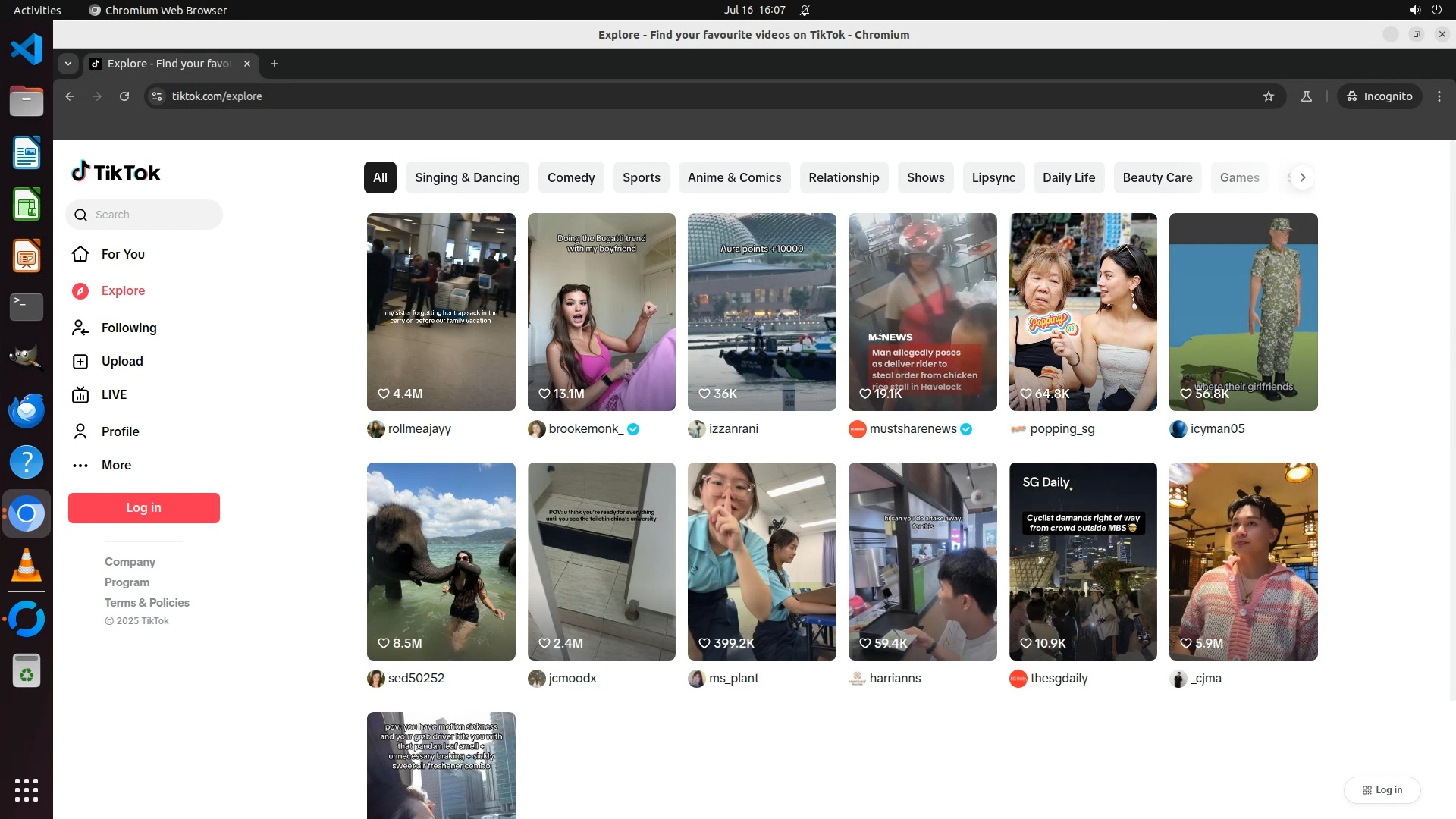Screen dimensions: 1456x819
Task: Bookmark this page with the star icon
Action: 1269,96
